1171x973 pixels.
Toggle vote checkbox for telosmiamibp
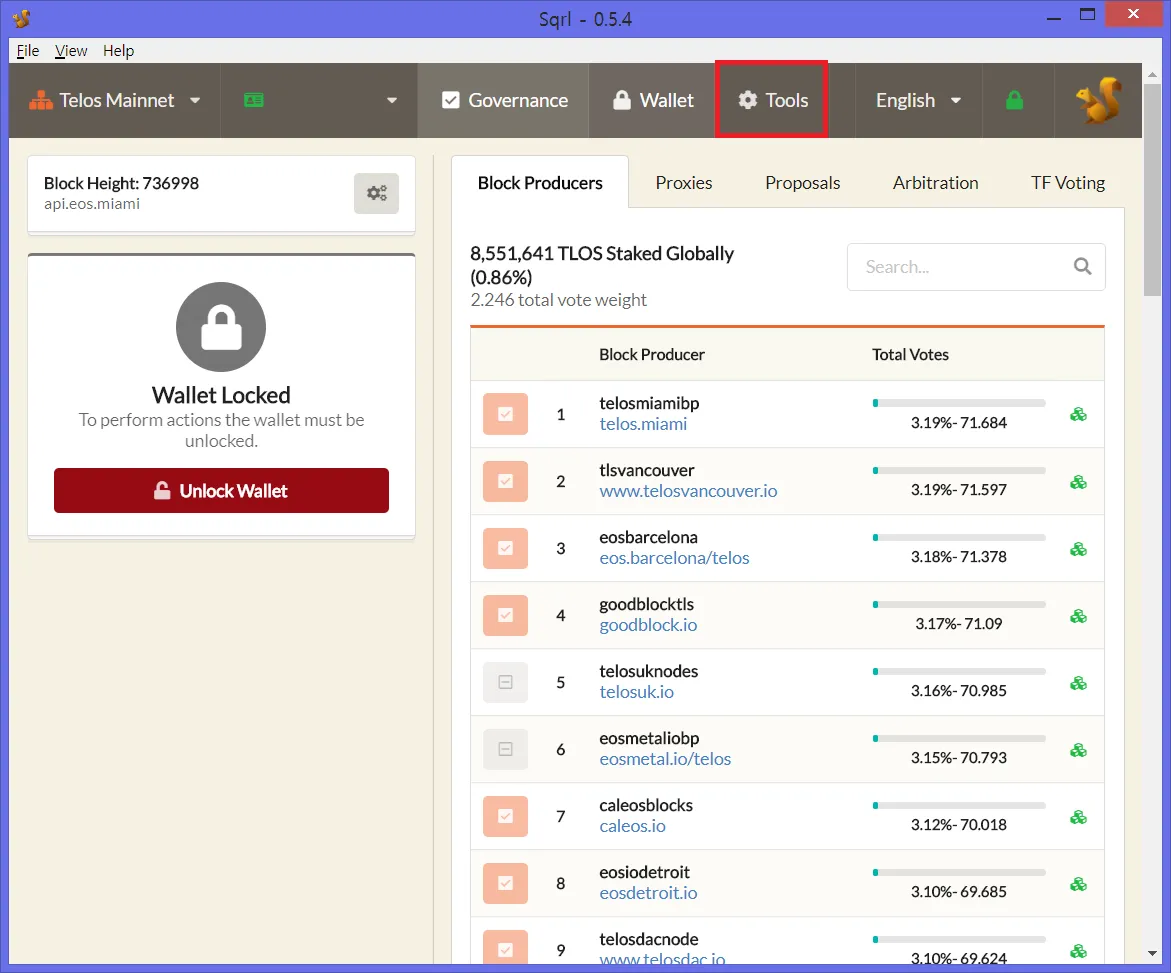506,414
